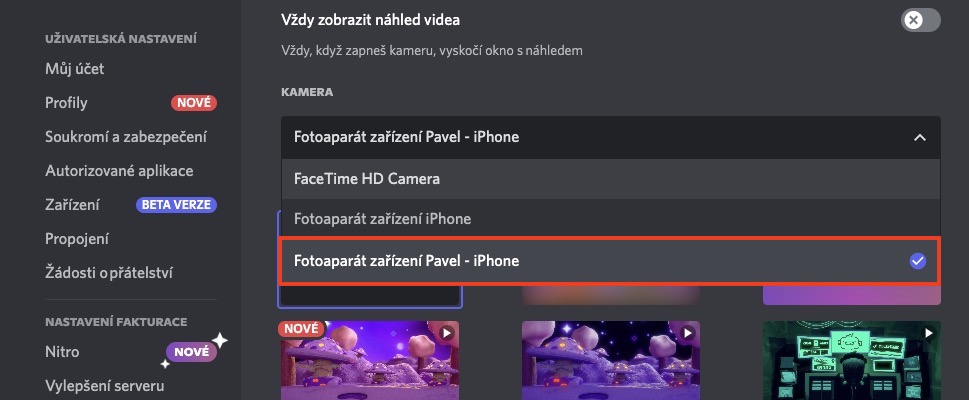Open Žádosti o přátelství settings
Image resolution: width=969 pixels, height=400 pixels.
(109, 273)
